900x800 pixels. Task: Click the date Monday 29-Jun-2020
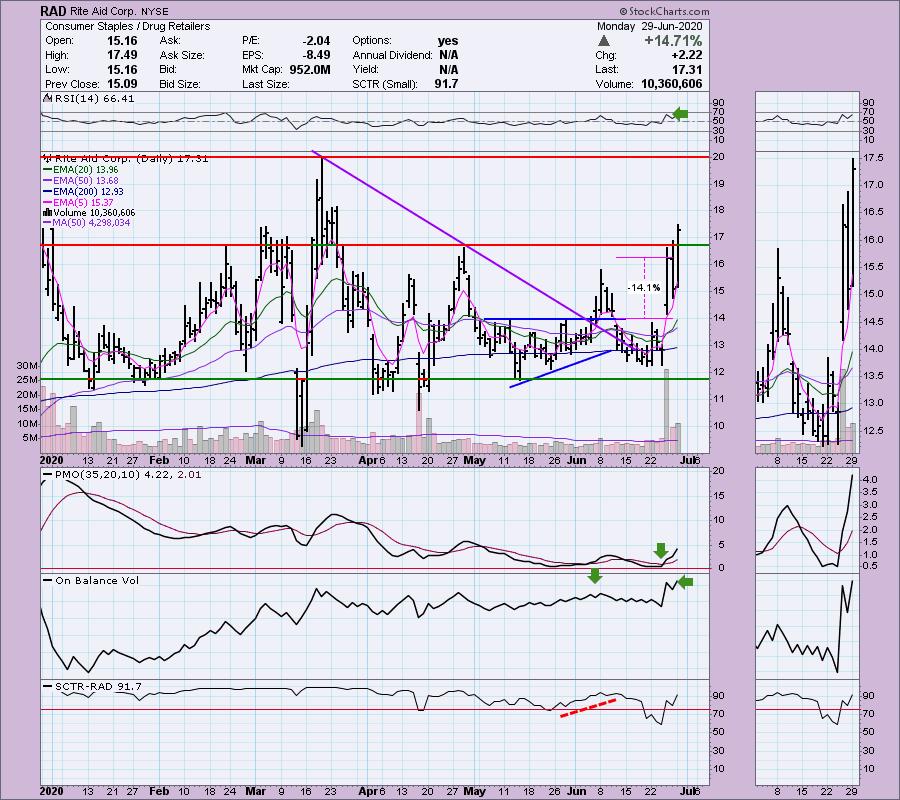649,26
